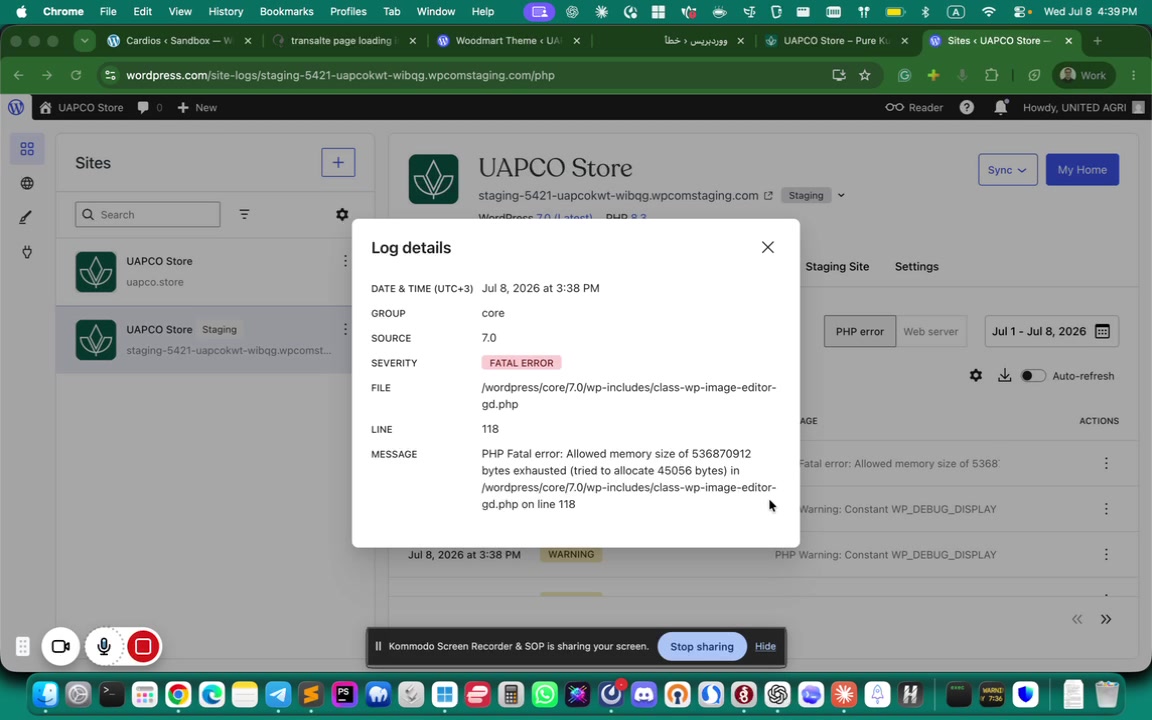Select the Sites grid icon in sidebar
Screen dimensions: 1152x720
coord(27,149)
